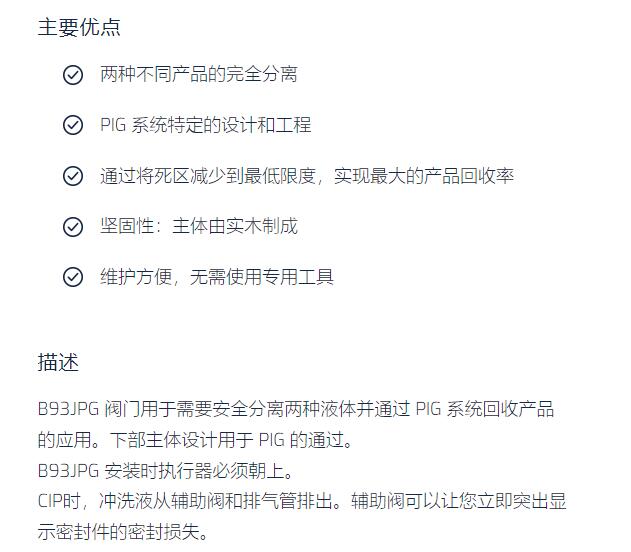Click the text 坚固性：主体由实木制成
The image size is (631, 552).
point(199,226)
